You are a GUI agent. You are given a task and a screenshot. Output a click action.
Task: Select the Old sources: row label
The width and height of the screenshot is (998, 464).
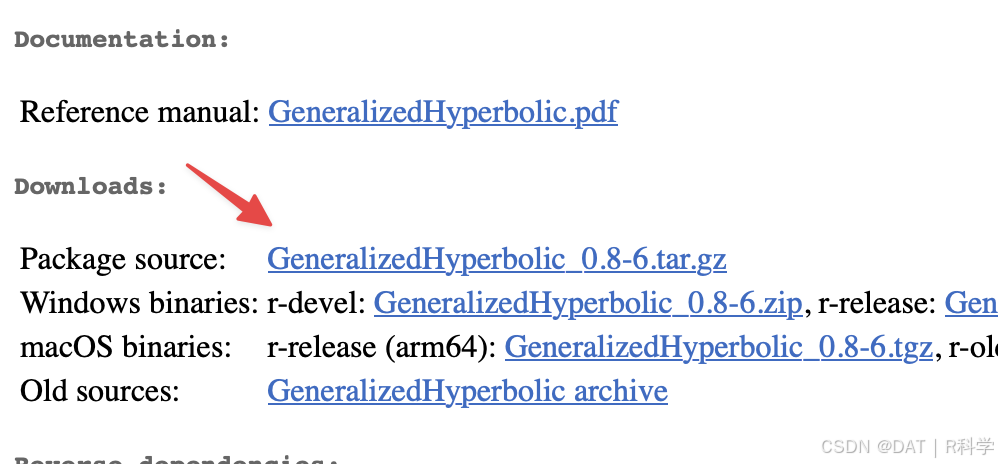(x=100, y=391)
